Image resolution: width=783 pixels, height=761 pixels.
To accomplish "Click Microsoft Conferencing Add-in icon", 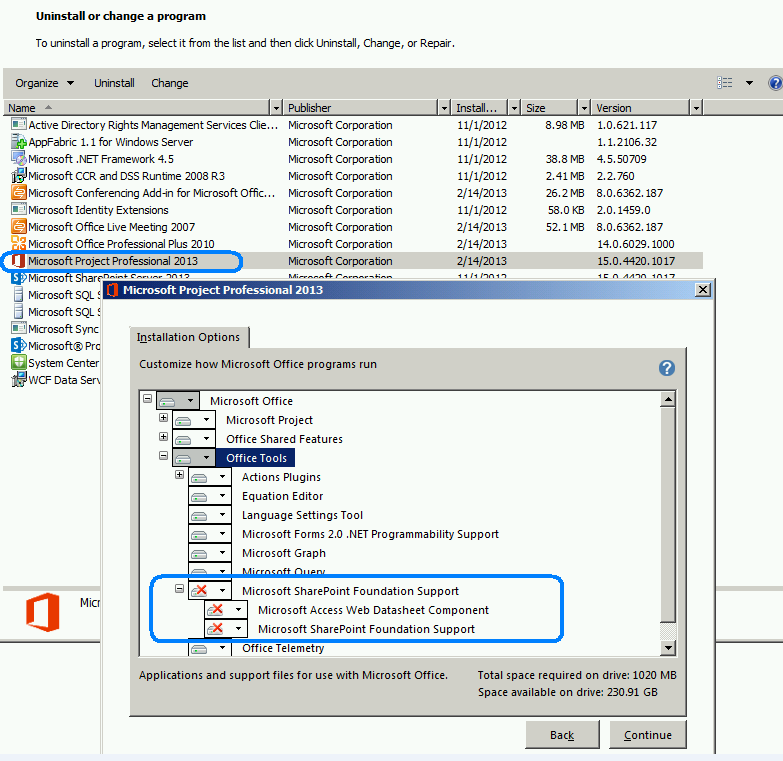I will point(18,192).
